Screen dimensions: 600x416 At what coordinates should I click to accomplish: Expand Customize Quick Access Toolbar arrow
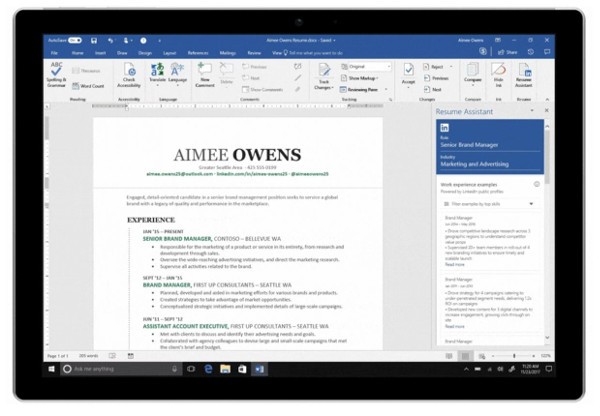click(x=159, y=41)
